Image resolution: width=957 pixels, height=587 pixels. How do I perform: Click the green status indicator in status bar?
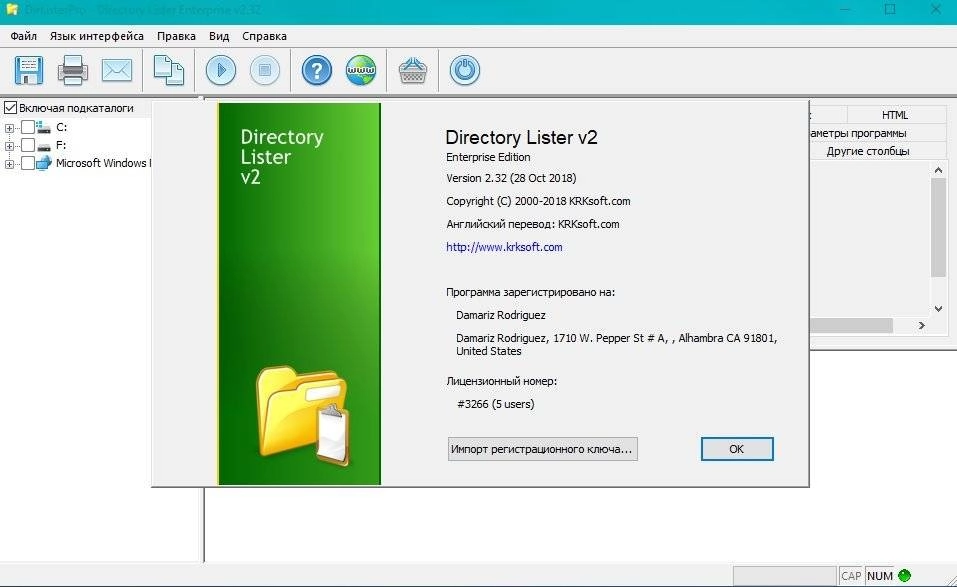click(x=905, y=575)
